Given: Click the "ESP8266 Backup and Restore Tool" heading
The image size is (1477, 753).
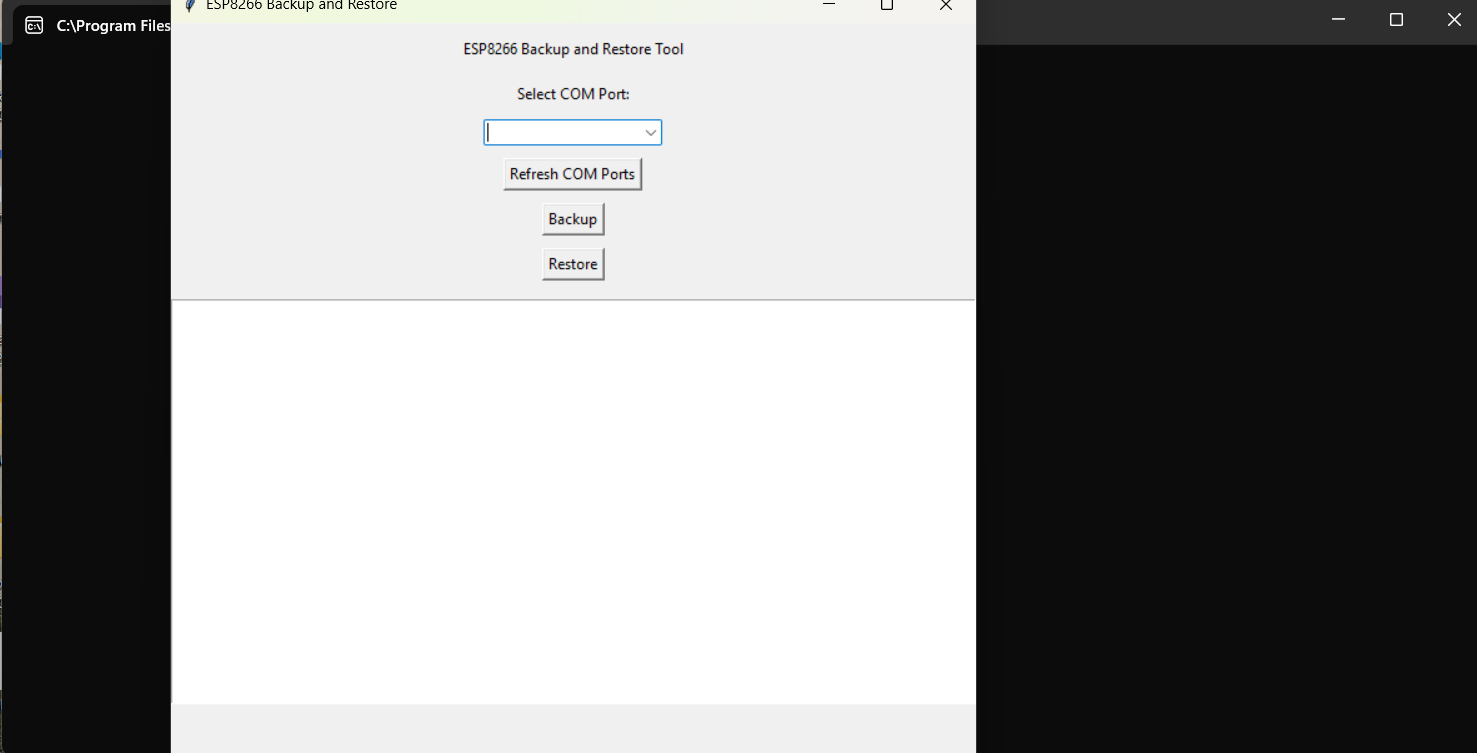Looking at the screenshot, I should pyautogui.click(x=573, y=49).
